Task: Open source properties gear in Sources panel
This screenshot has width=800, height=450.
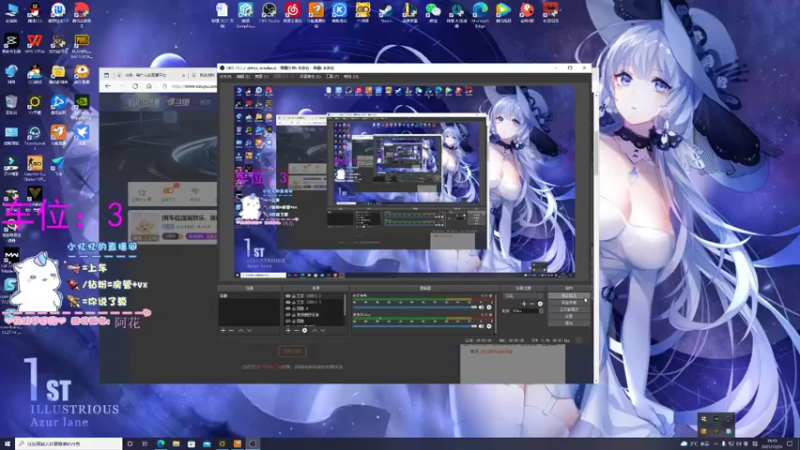Action: (305, 331)
